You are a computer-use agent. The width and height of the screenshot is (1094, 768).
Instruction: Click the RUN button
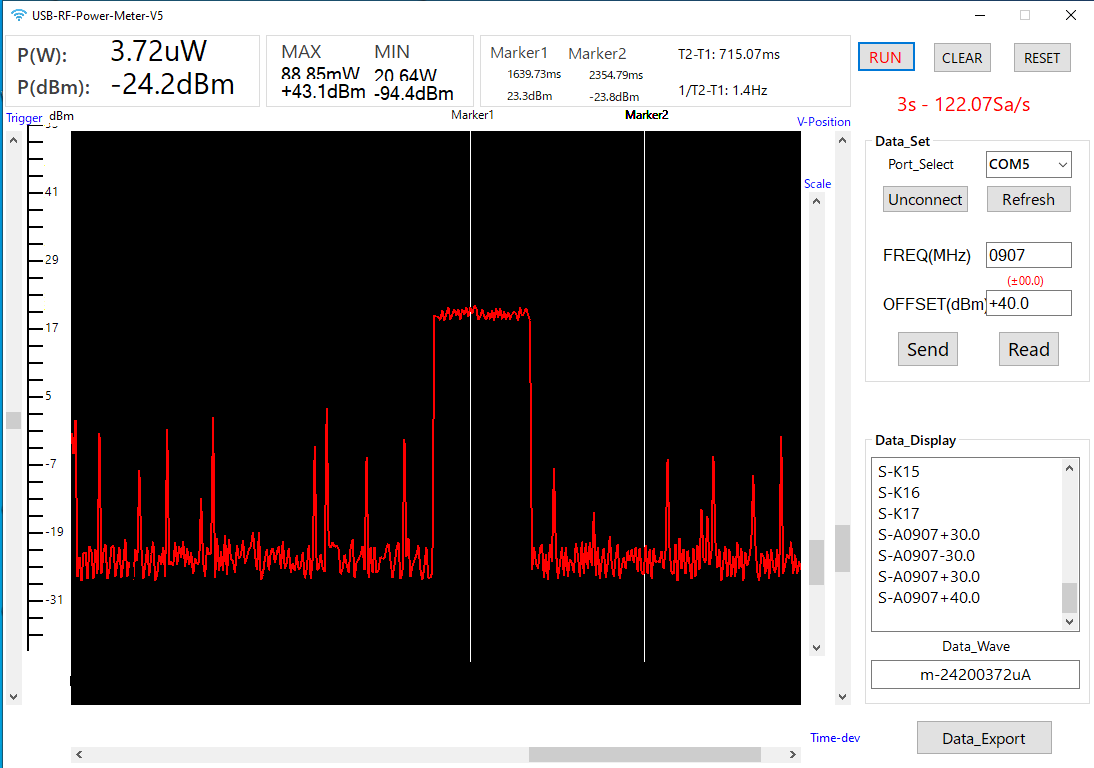886,57
